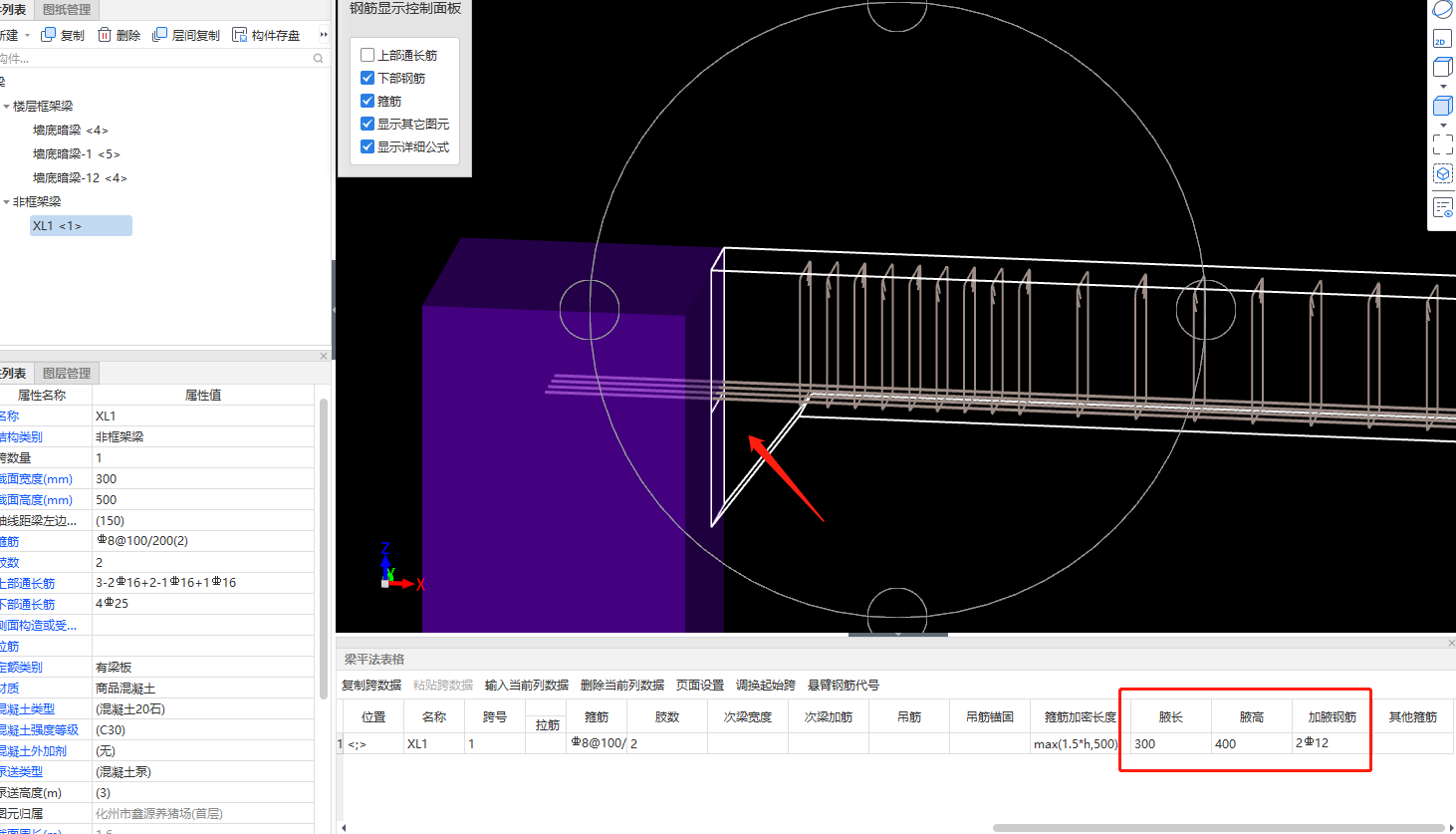Uncheck the 下部钢筋 checkbox
Viewport: 1456px width, 834px height.
367,78
